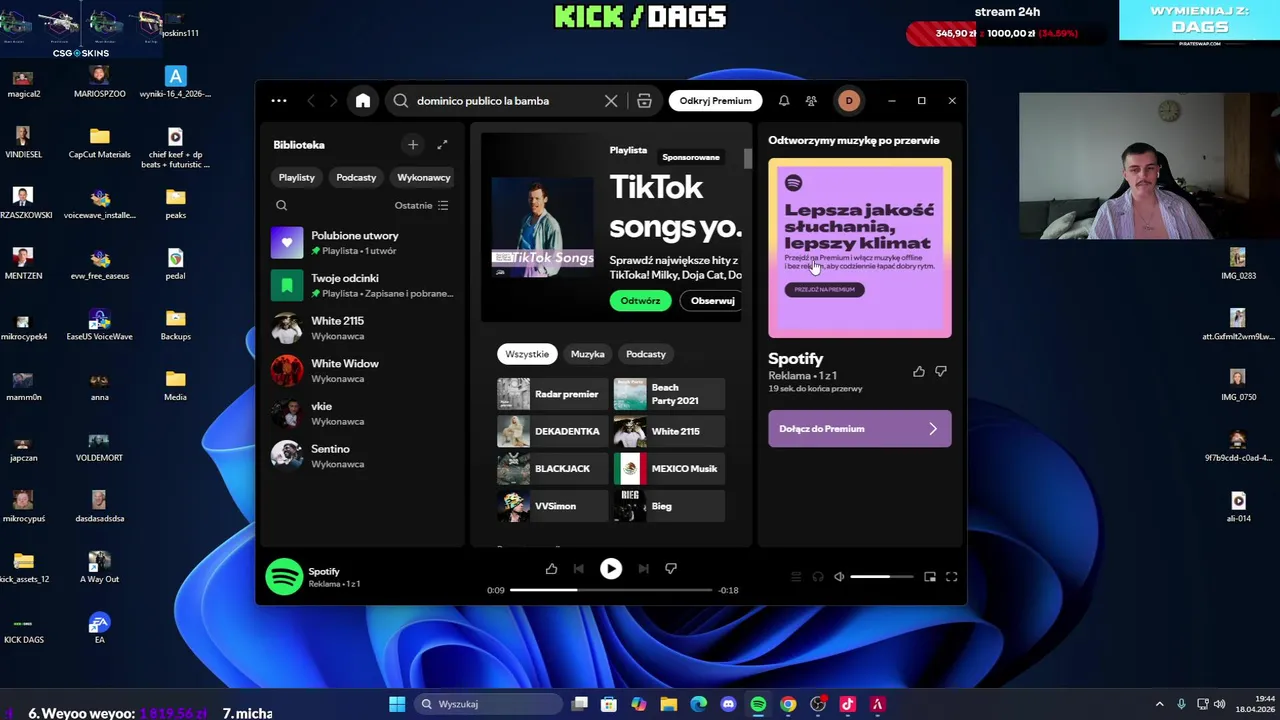This screenshot has width=1280, height=720.
Task: Select the Muzyka filter chip
Action: point(587,354)
